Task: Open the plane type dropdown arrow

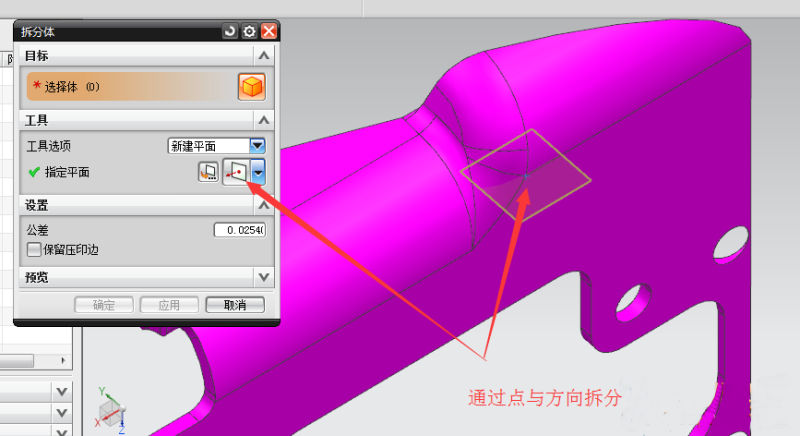Action: 259,173
